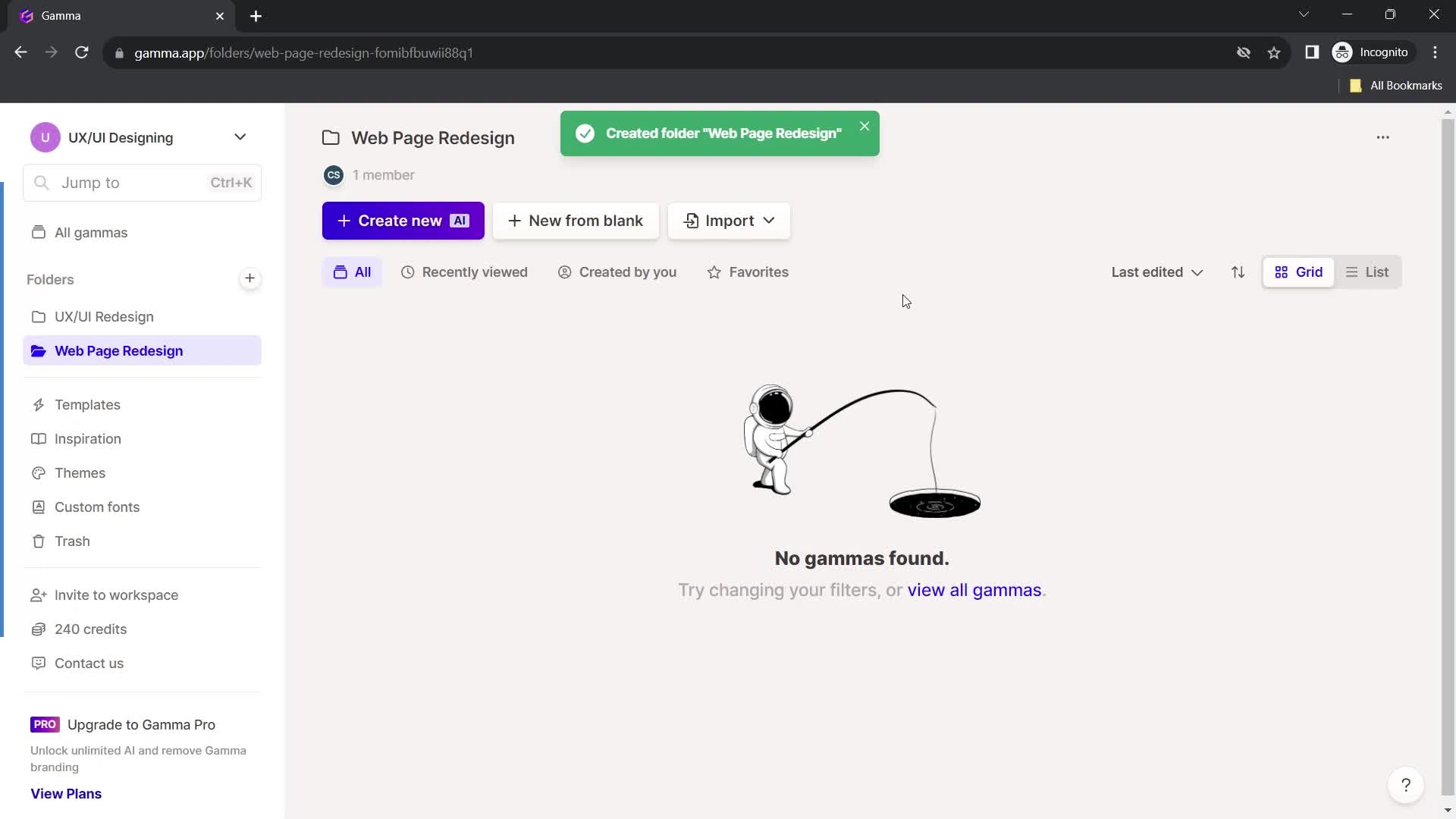
Task: Click the Grid view icon
Action: tap(1298, 272)
